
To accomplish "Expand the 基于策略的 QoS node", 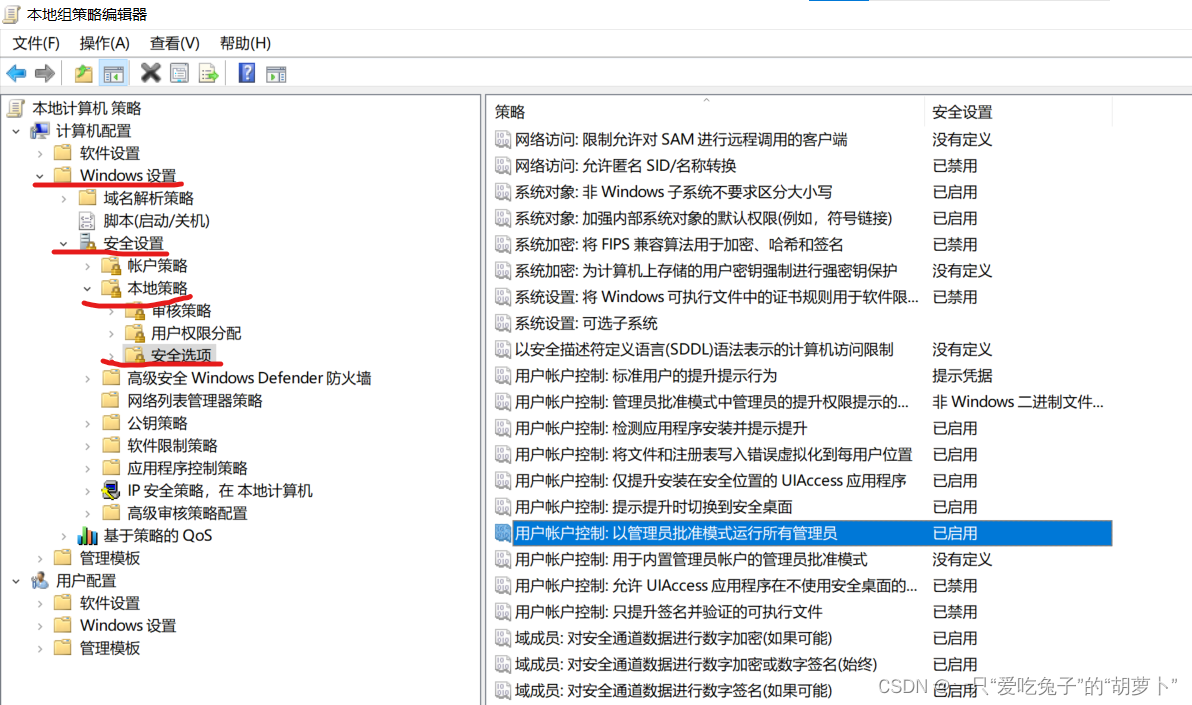I will click(x=64, y=535).
